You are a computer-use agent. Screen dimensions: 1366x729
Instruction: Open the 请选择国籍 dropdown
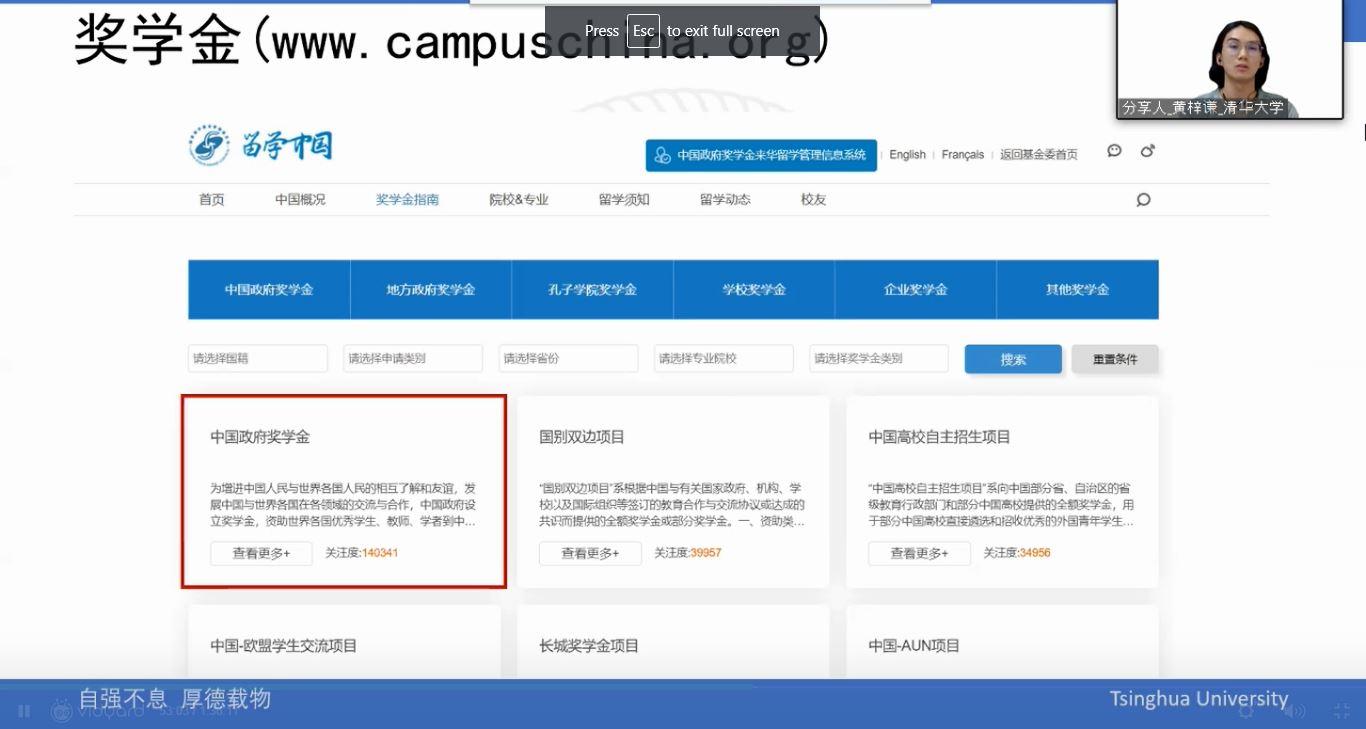click(x=258, y=358)
